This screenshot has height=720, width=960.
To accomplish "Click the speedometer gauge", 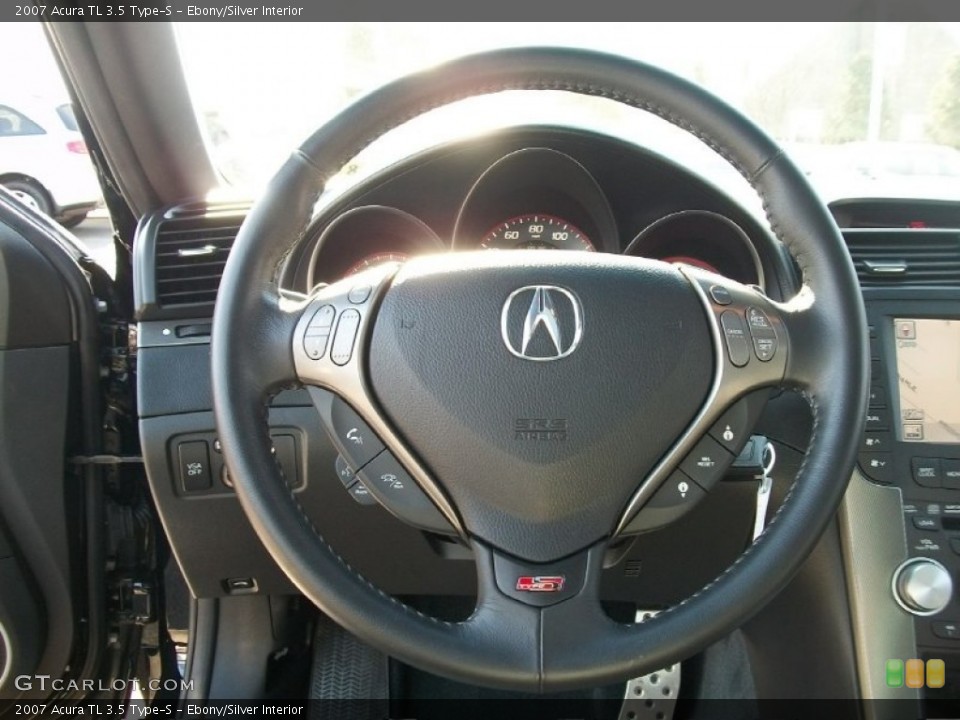I will (x=537, y=200).
